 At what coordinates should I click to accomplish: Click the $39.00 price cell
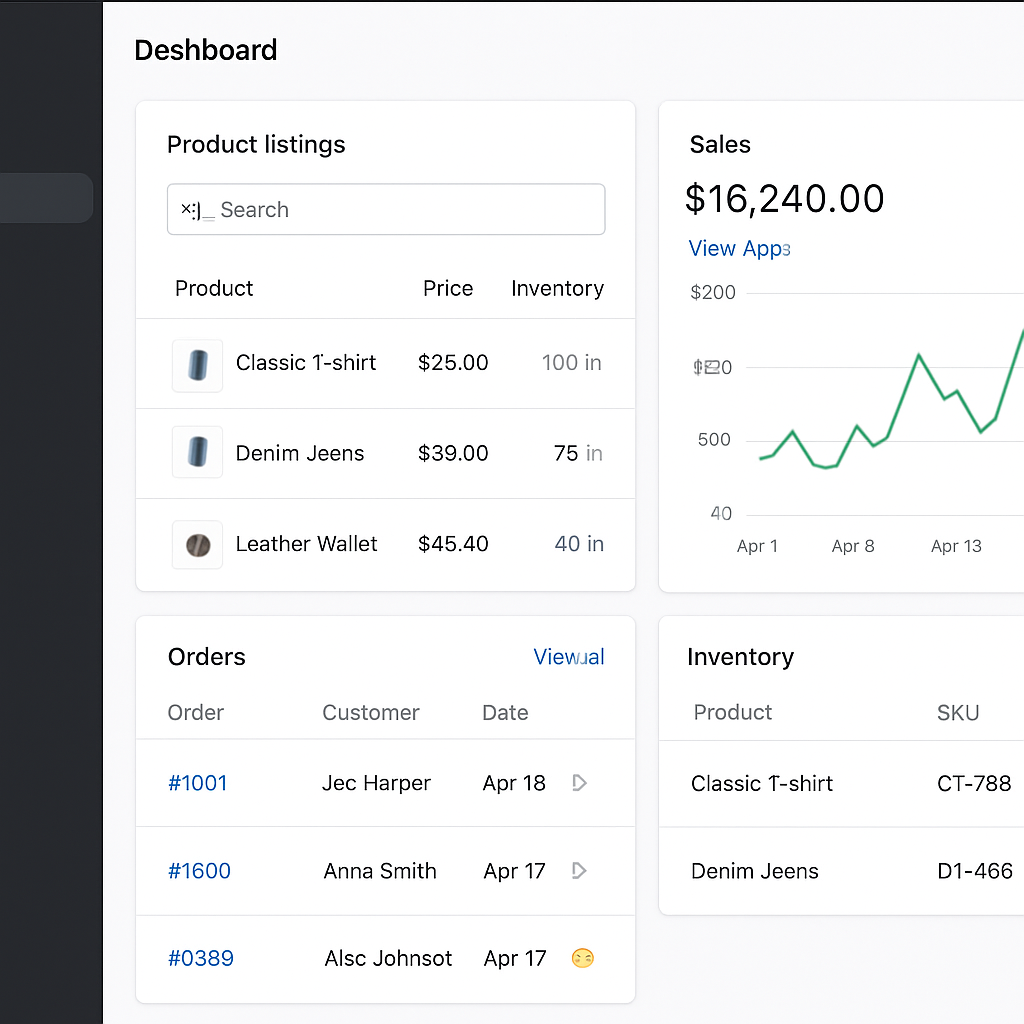coord(453,453)
